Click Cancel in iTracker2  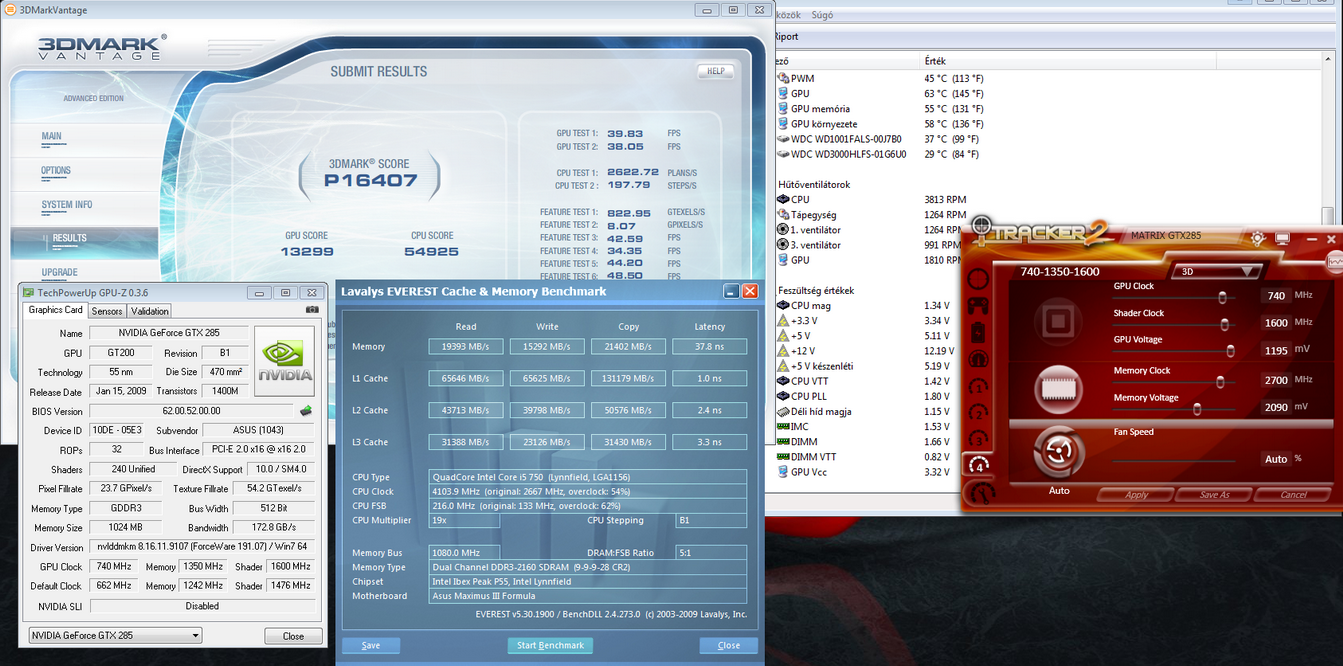pos(1292,495)
